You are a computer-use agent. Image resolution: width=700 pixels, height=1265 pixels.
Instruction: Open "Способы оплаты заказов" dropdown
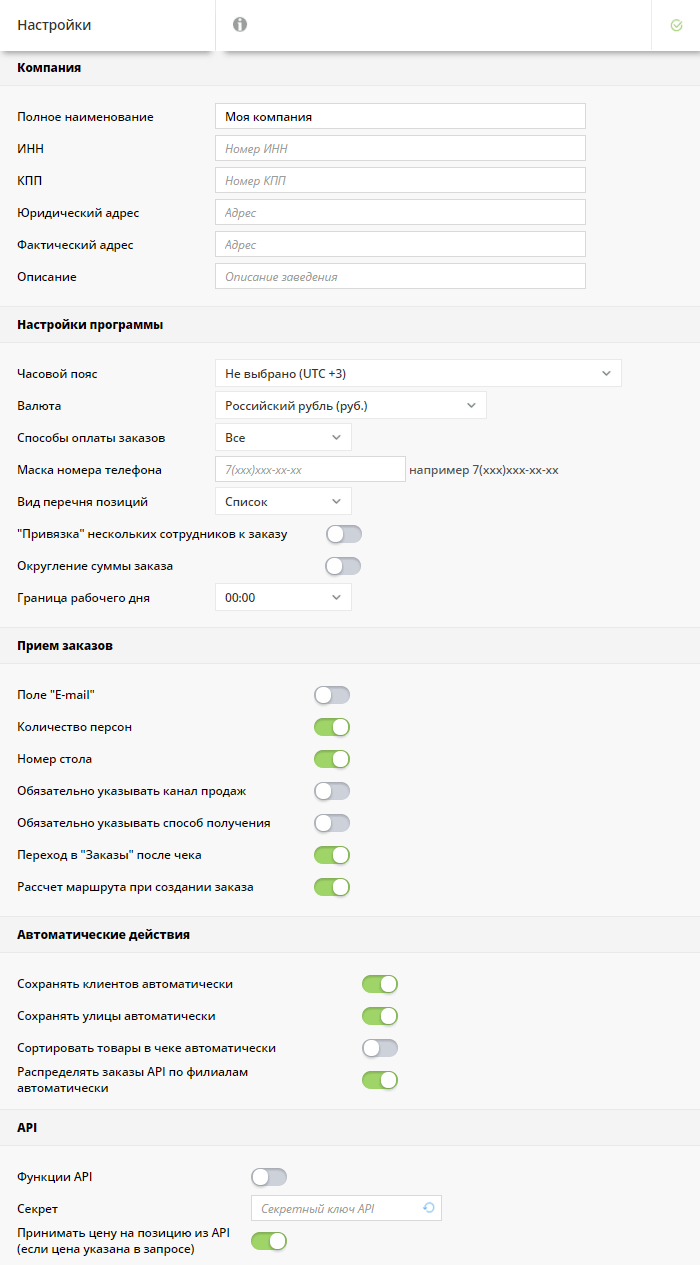(x=283, y=437)
